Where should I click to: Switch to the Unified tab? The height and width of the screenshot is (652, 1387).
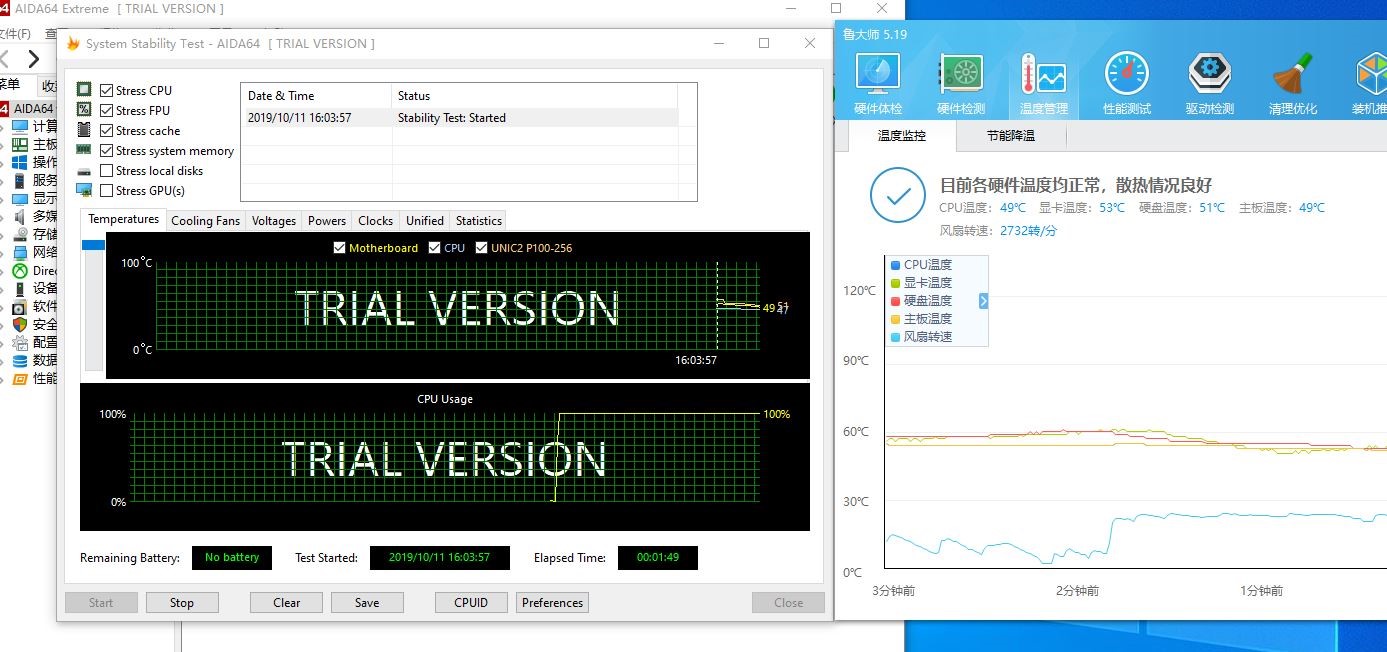(x=425, y=220)
